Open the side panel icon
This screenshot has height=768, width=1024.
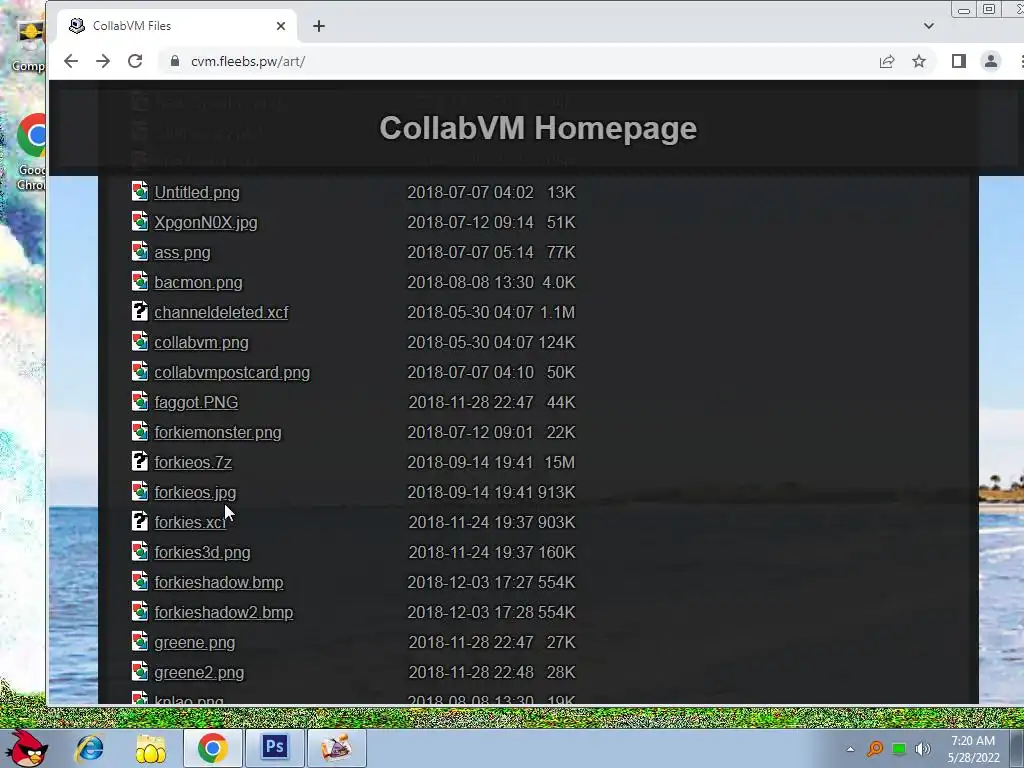(x=958, y=61)
